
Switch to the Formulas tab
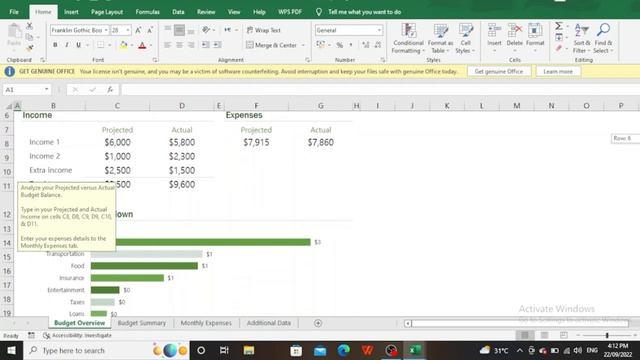[148, 12]
